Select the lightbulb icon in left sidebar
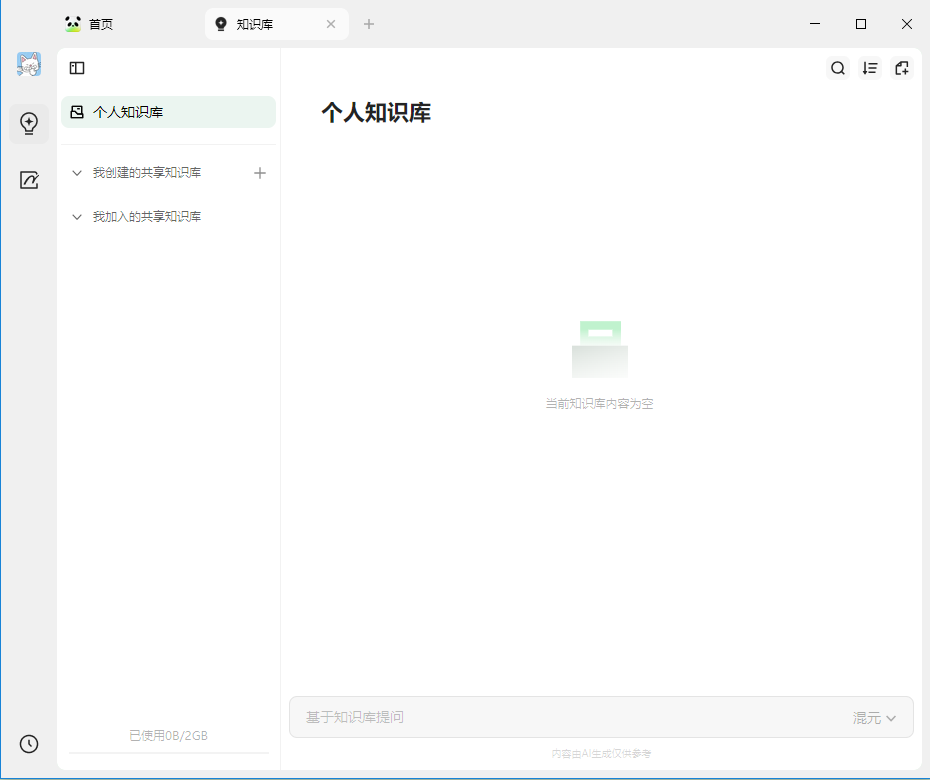This screenshot has height=780, width=930. coord(28,124)
